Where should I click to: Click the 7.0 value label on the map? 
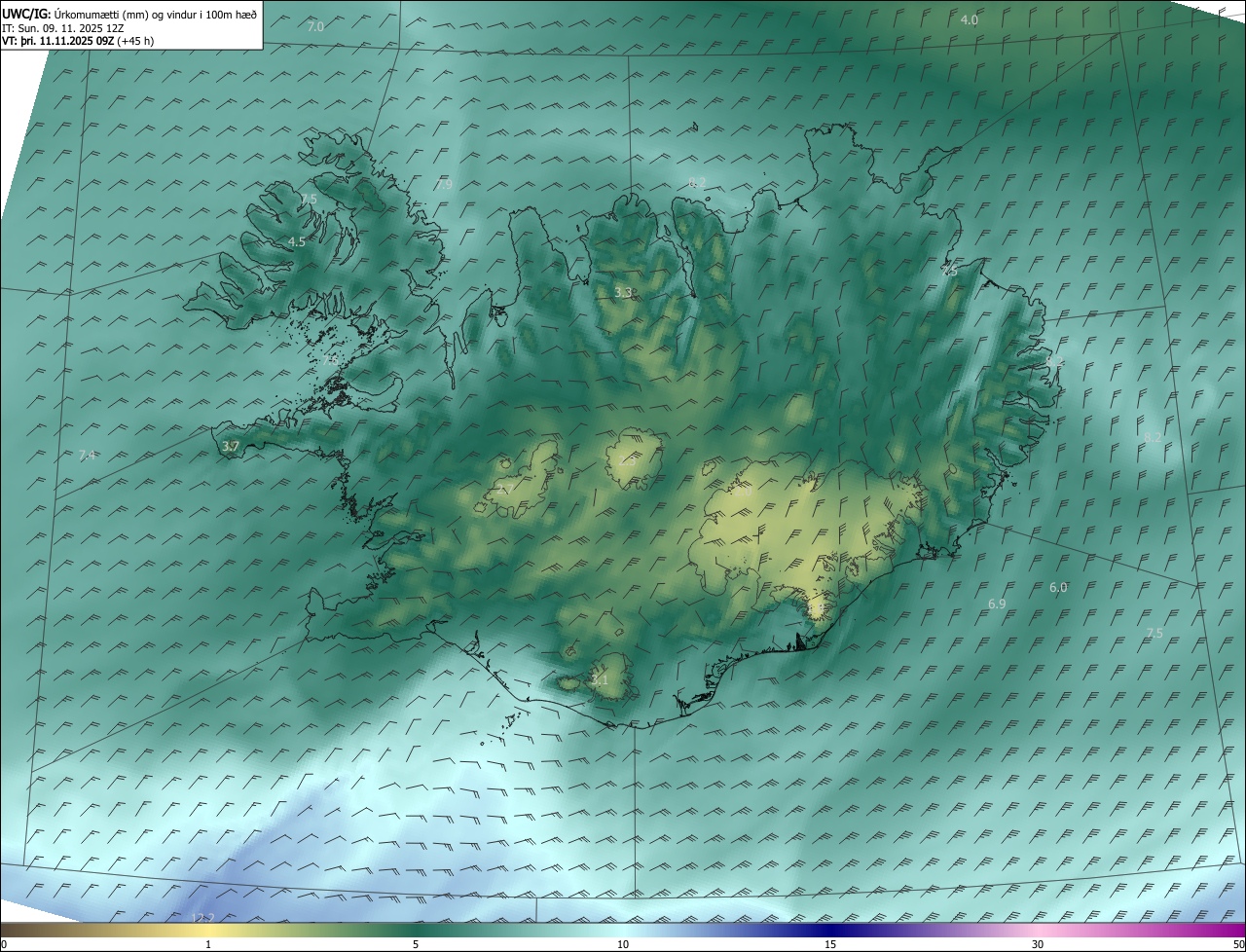(315, 26)
